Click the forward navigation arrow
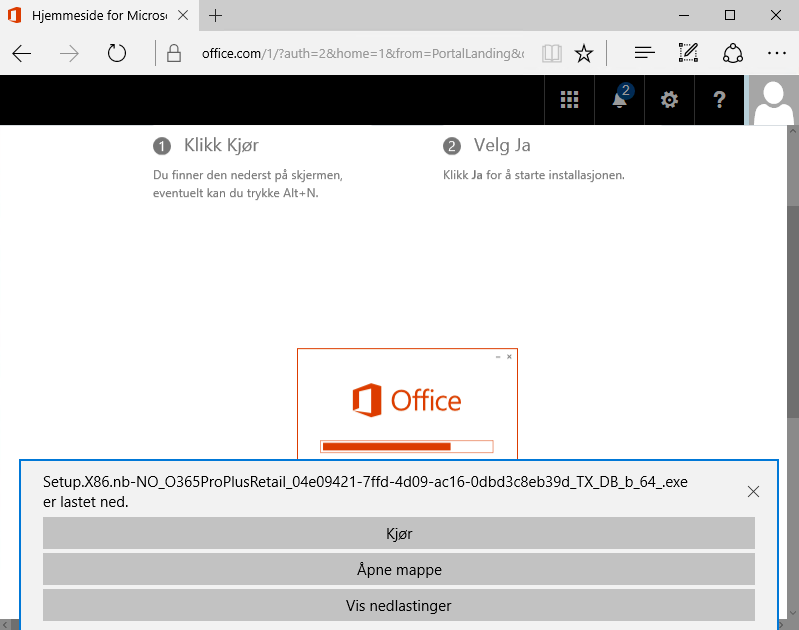Viewport: 799px width, 630px height. pos(69,53)
